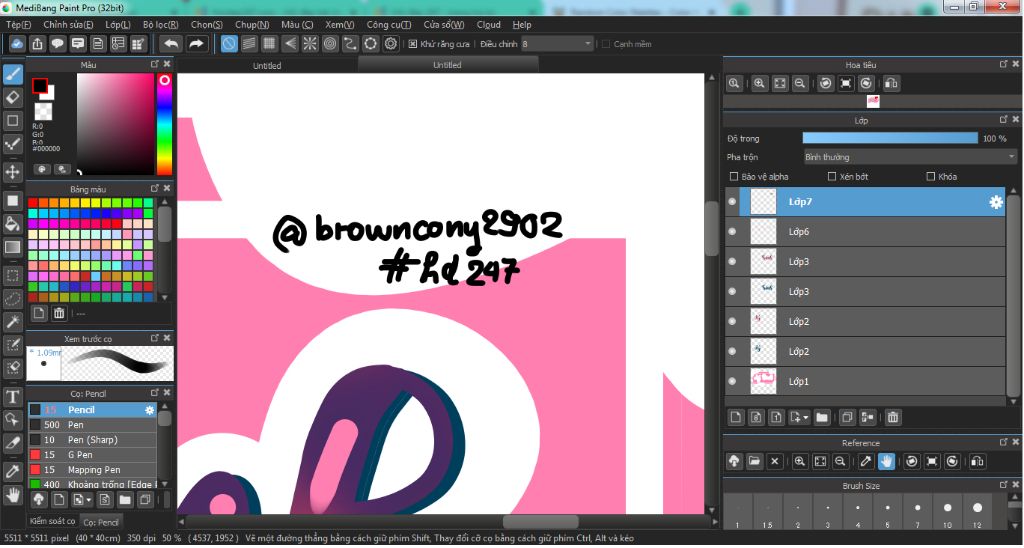Viewport: 1024px width, 548px height.
Task: Toggle Khử răng cưa anti-aliasing checkbox
Action: click(413, 44)
